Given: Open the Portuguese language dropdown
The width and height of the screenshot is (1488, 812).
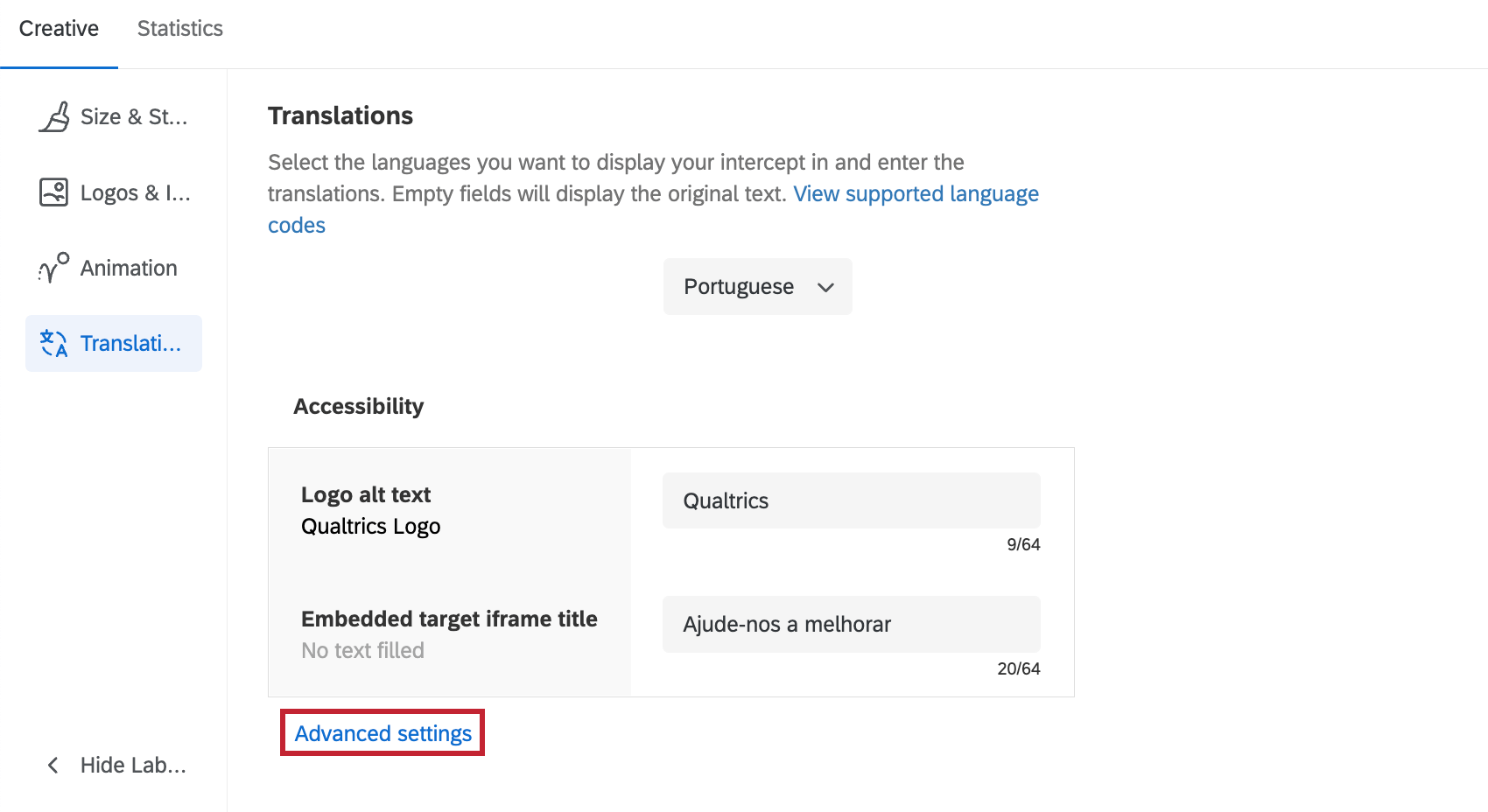Looking at the screenshot, I should [x=756, y=286].
